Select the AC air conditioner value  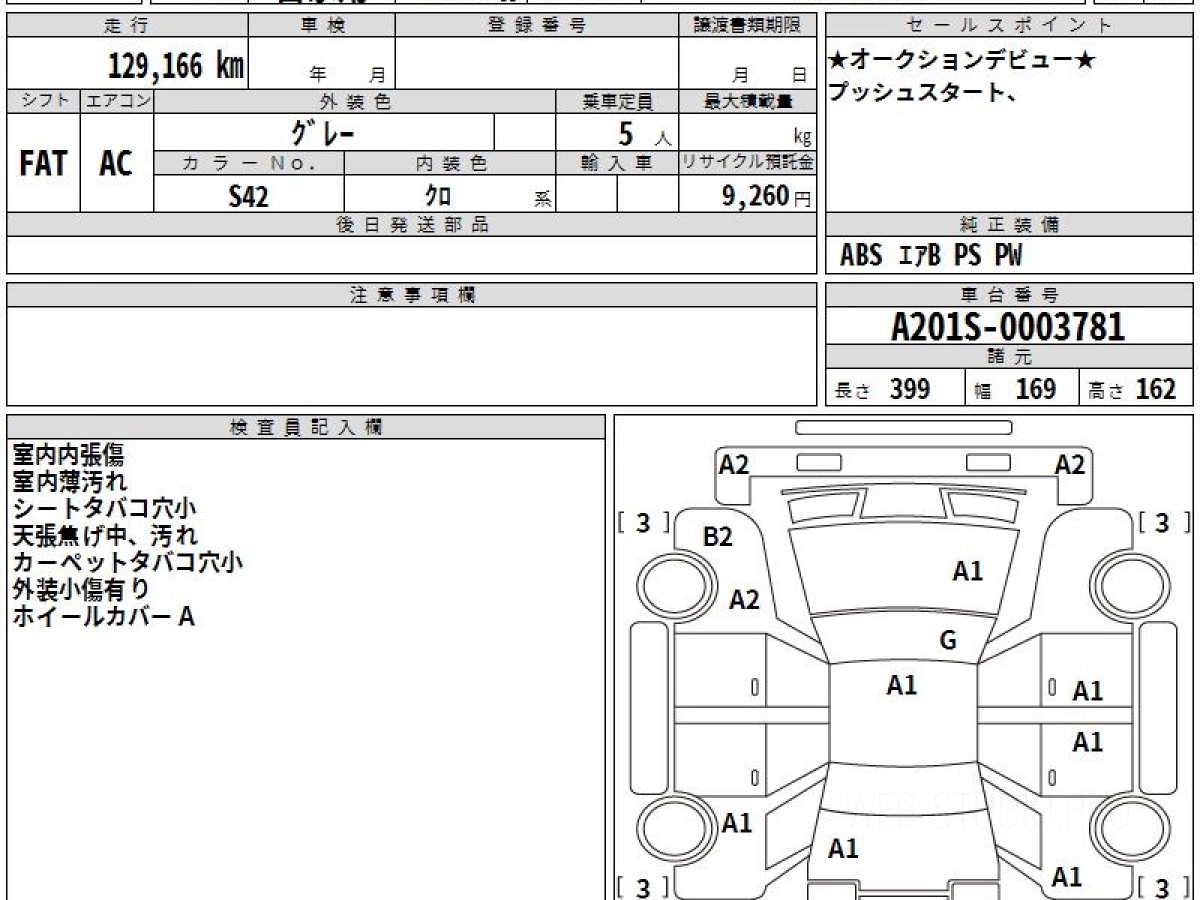click(116, 164)
